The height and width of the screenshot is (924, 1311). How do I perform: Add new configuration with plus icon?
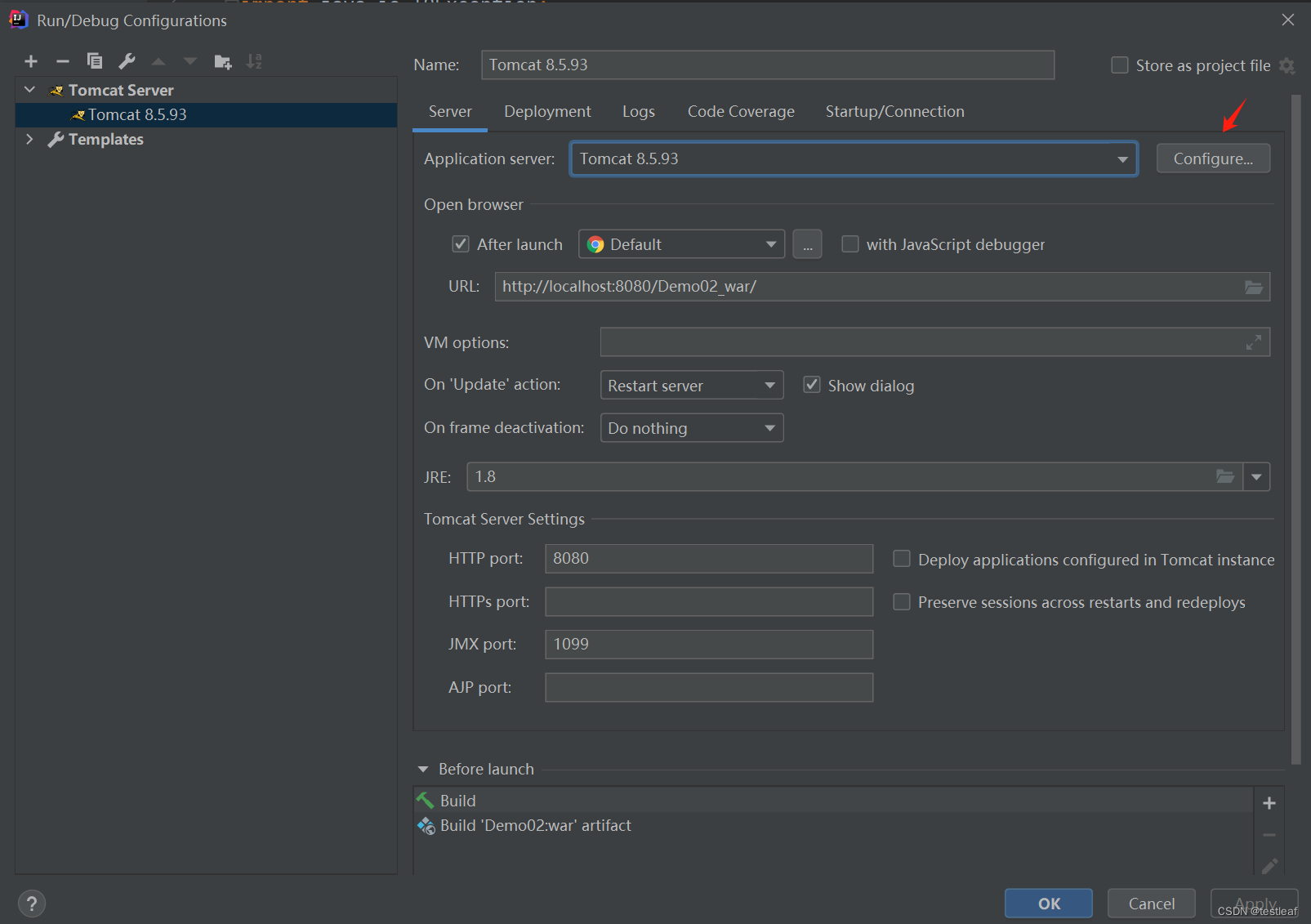(x=31, y=61)
